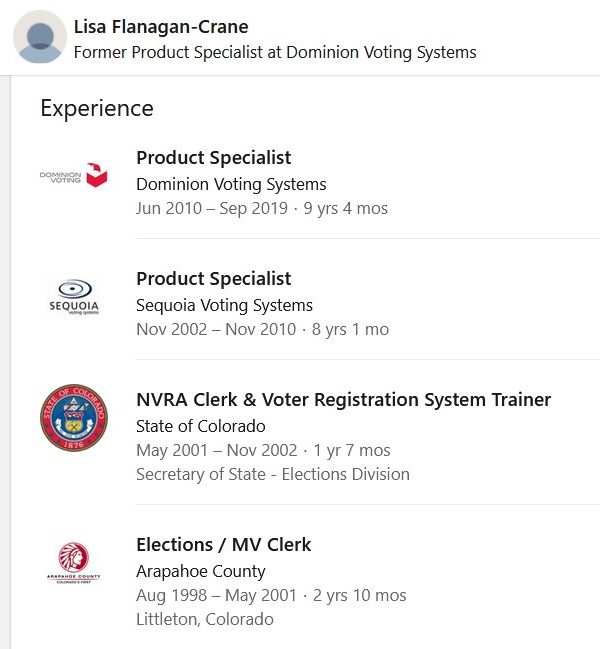Select the Littleton, Colorado location text
Viewport: 600px width, 649px height.
point(205,619)
